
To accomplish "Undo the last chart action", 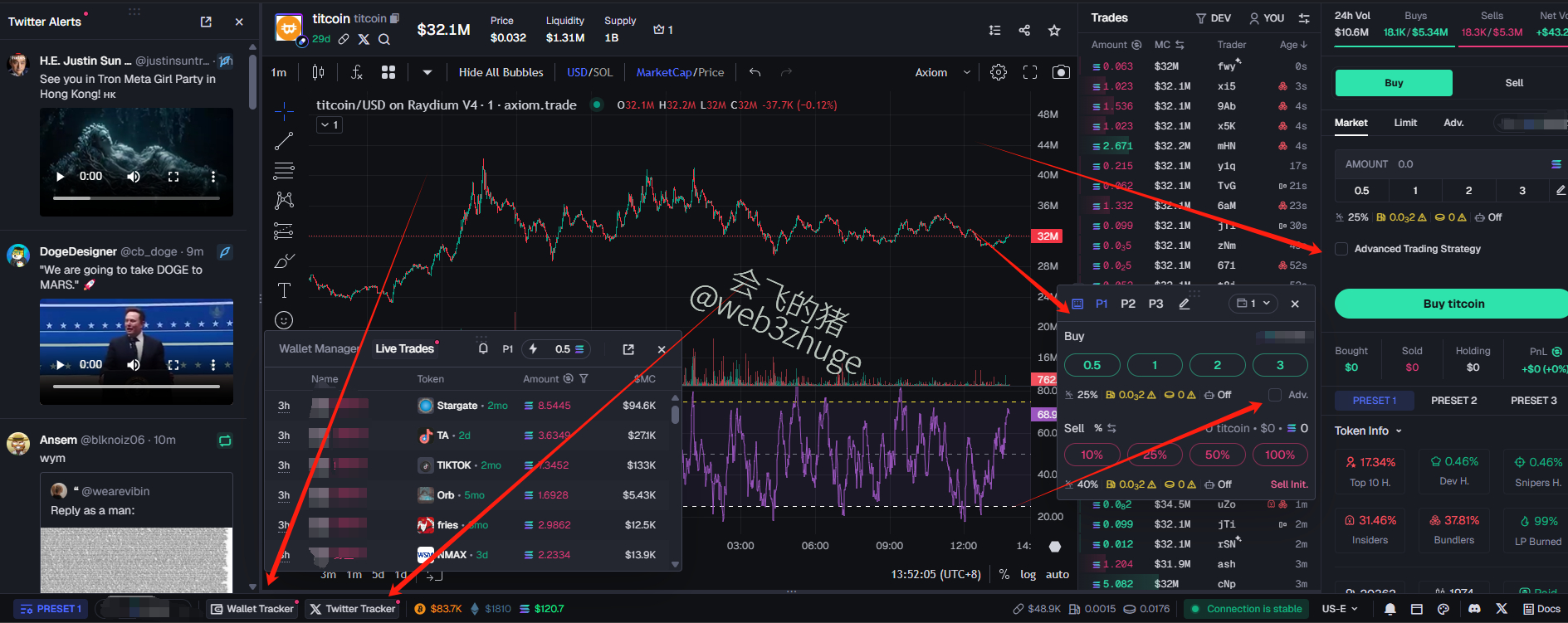I will click(x=755, y=72).
